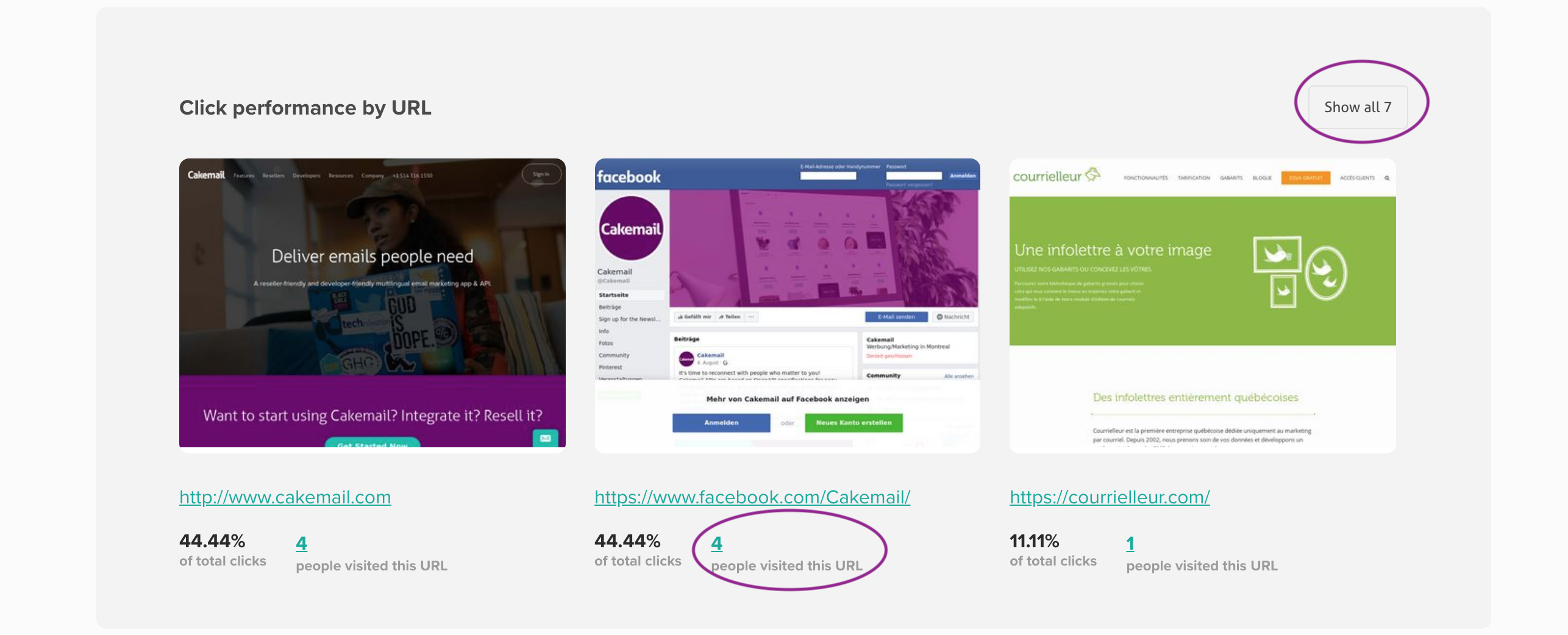Click the round Cakemail logo on Facebook preview
The height and width of the screenshot is (635, 1568).
tap(630, 229)
